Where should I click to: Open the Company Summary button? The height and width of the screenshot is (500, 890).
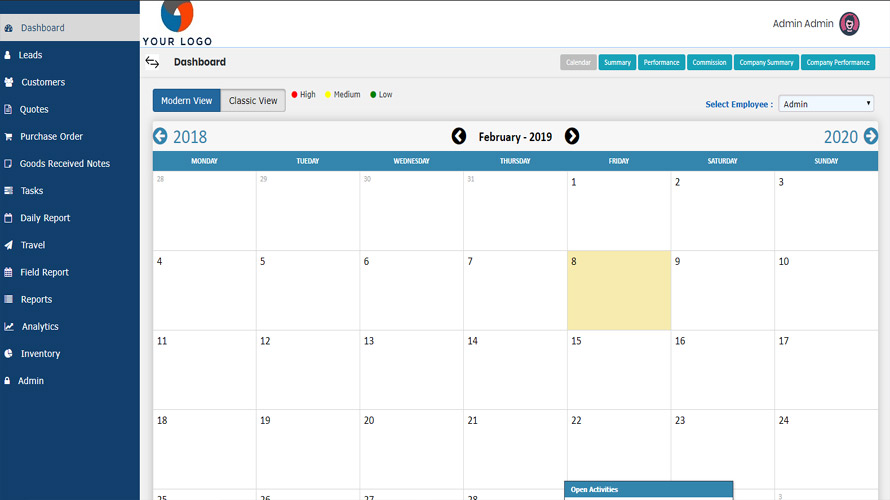pyautogui.click(x=766, y=62)
